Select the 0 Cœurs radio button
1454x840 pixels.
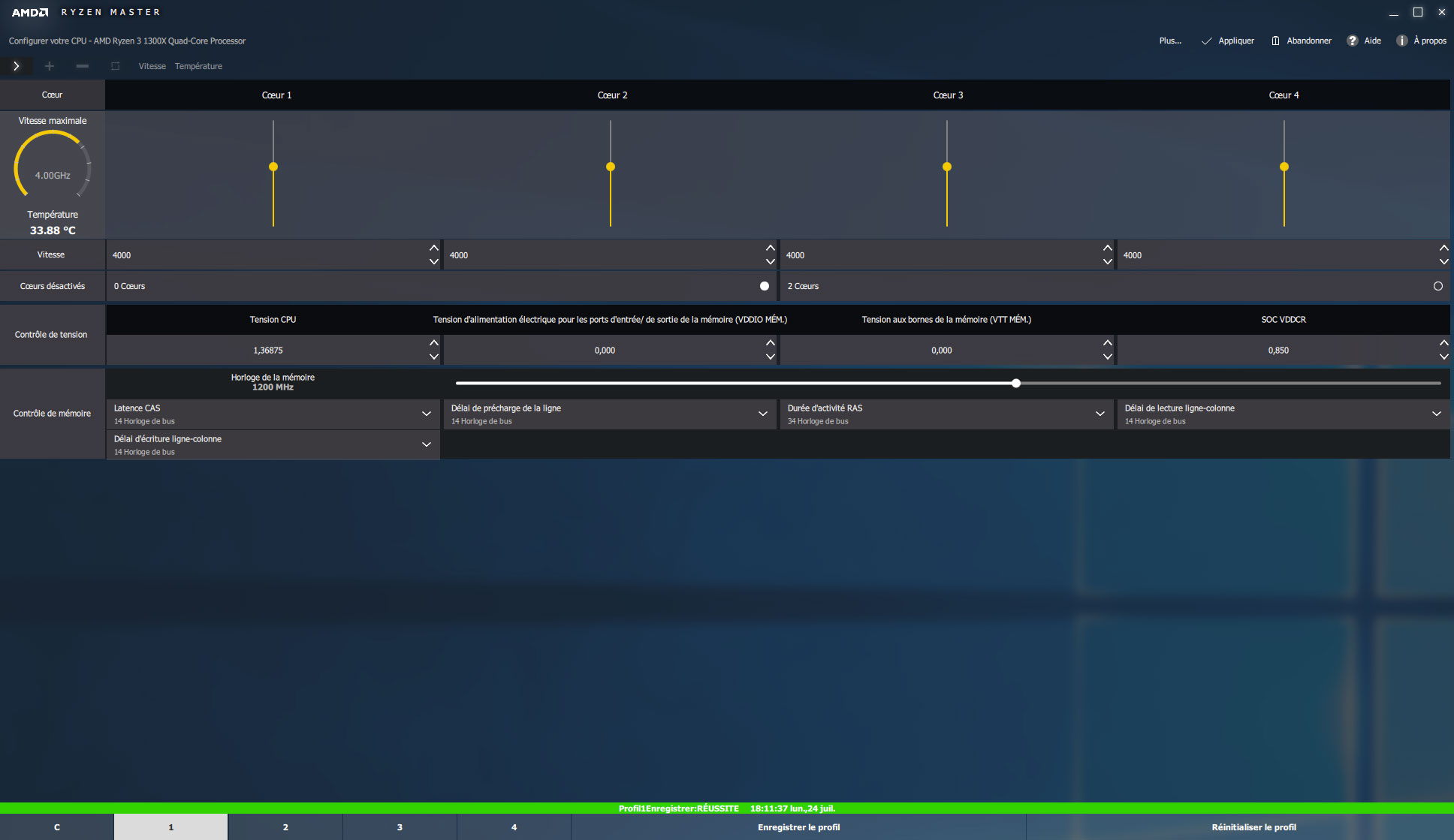pos(764,286)
